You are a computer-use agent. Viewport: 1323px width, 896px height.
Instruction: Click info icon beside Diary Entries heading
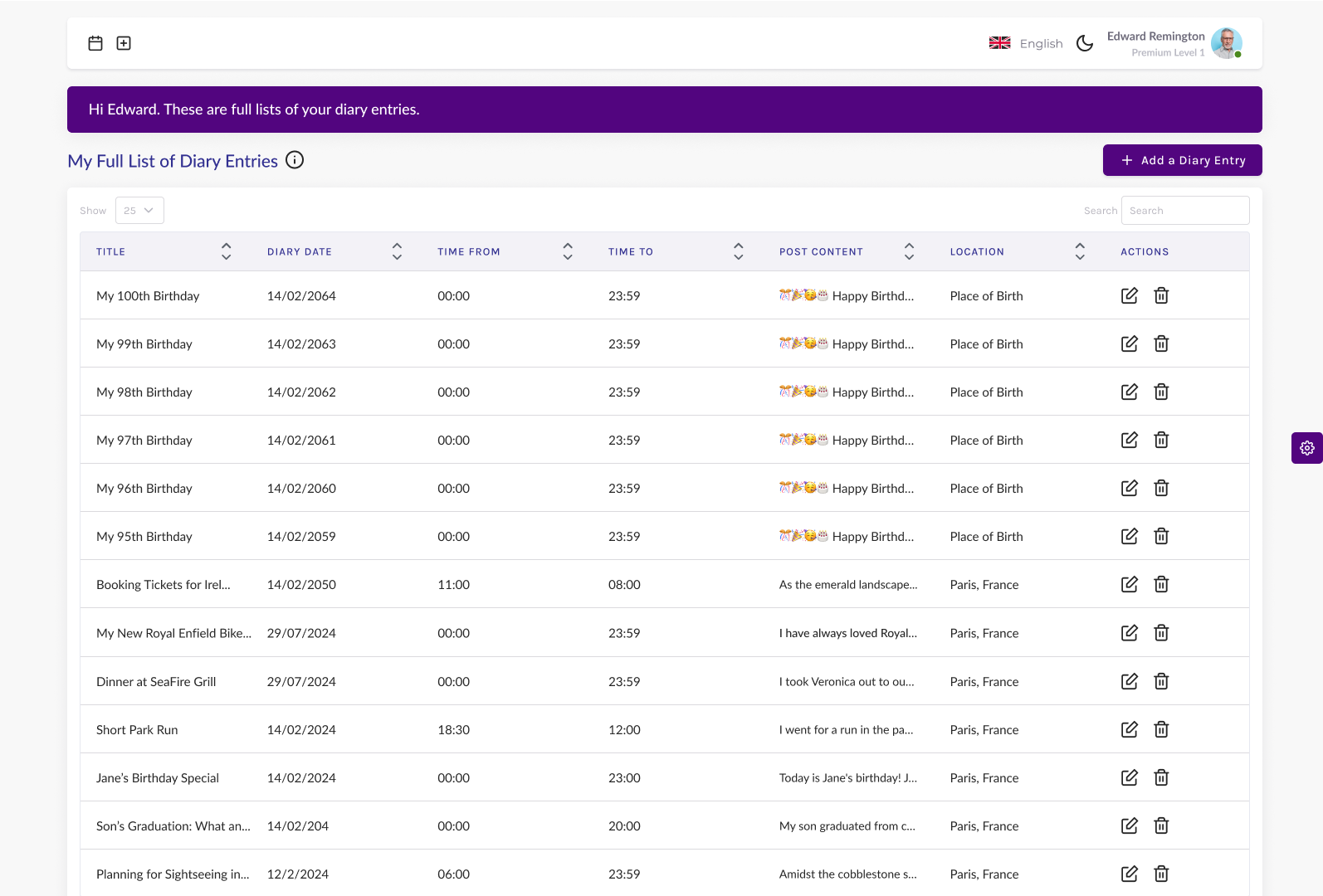click(295, 160)
